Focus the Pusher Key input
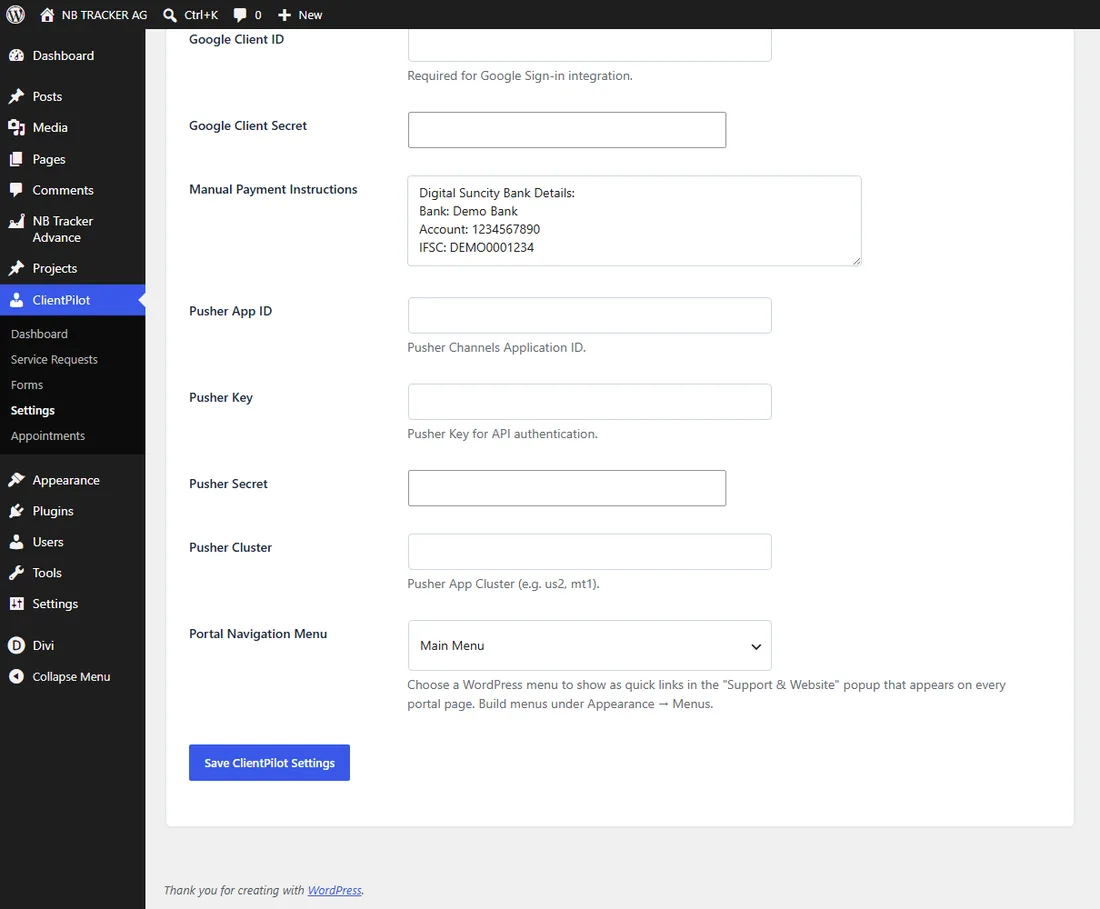1100x909 pixels. [x=589, y=402]
